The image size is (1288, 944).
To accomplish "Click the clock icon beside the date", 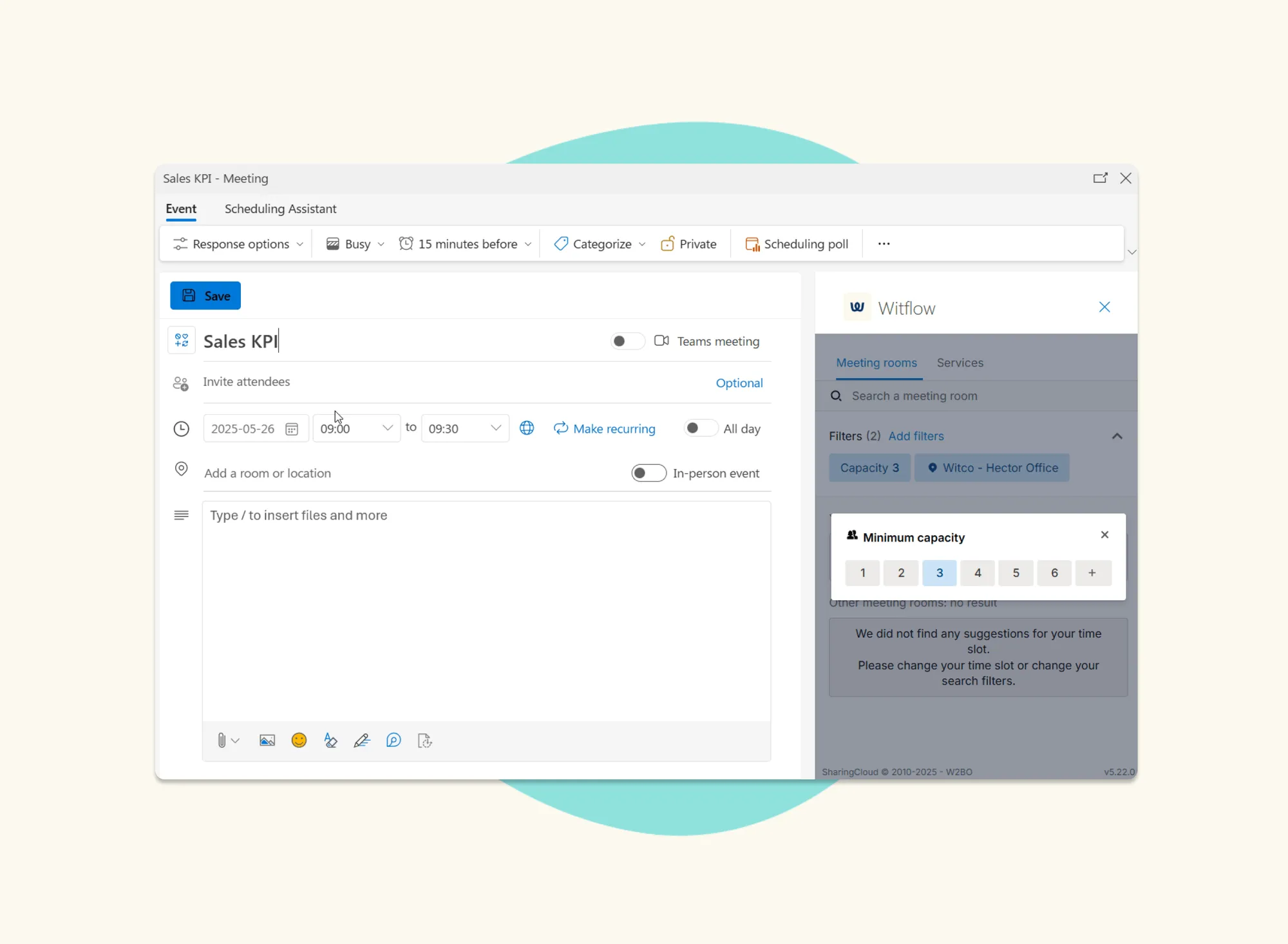I will coord(182,429).
